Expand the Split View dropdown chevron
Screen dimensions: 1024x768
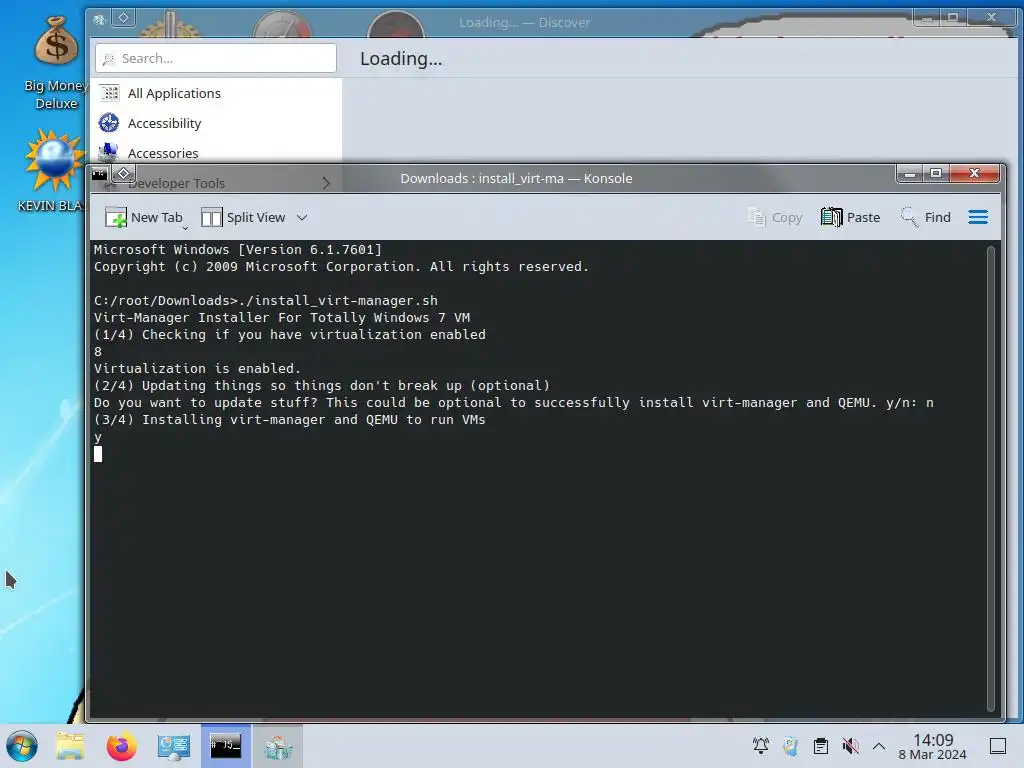pos(302,217)
